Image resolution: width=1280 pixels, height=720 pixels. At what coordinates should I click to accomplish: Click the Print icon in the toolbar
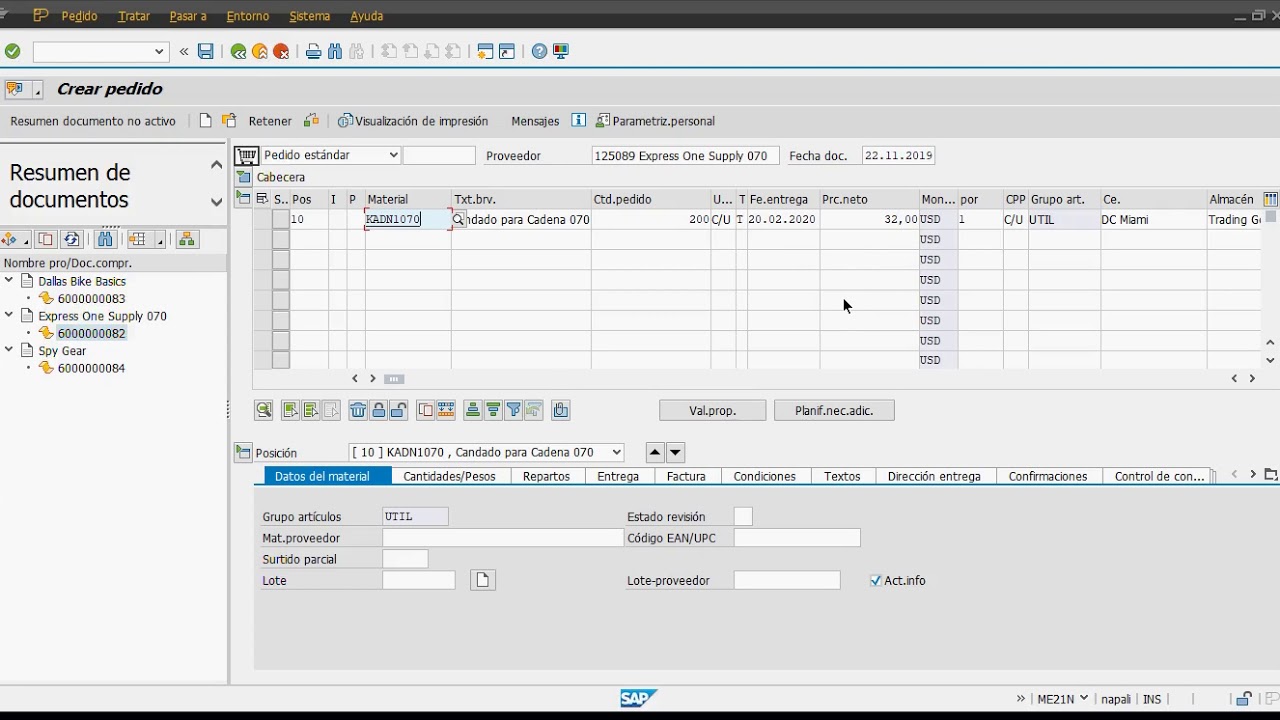tap(313, 51)
